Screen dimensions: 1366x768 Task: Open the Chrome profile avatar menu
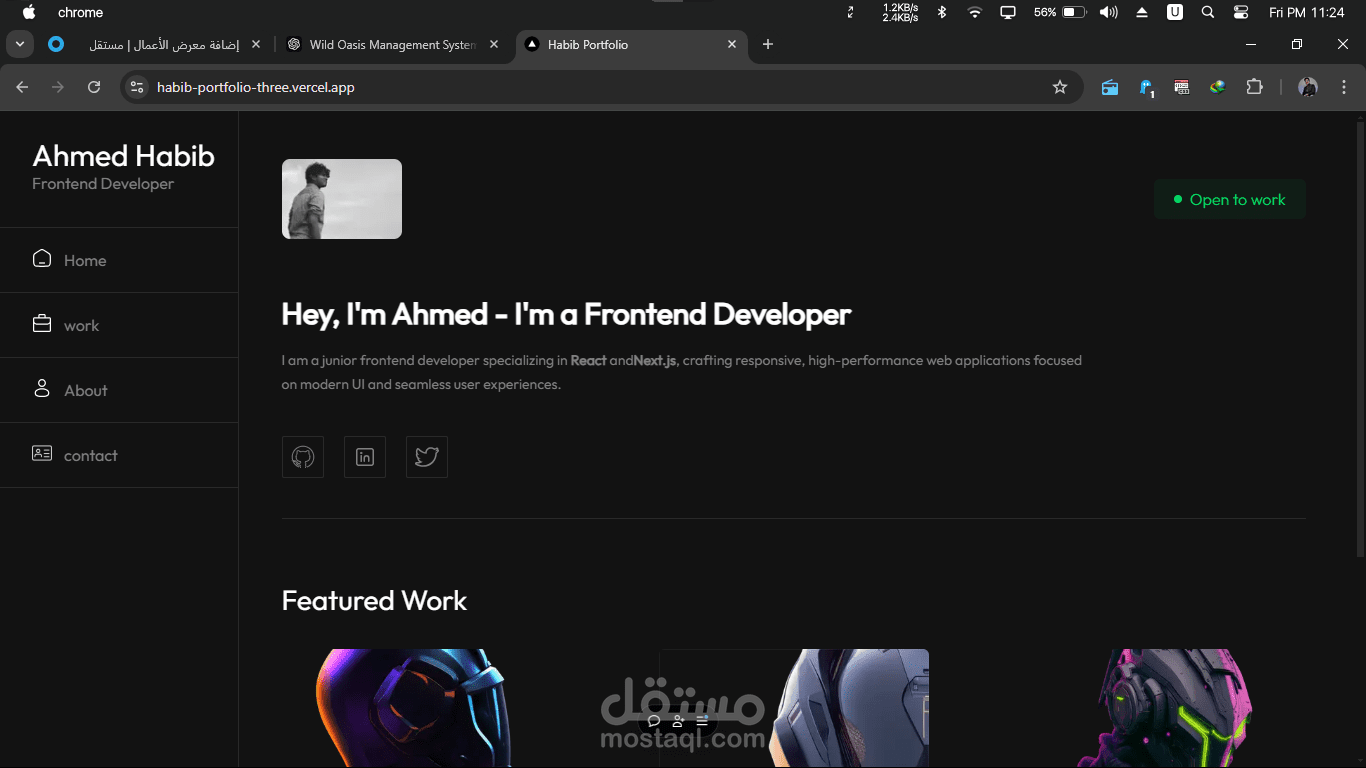click(x=1307, y=87)
